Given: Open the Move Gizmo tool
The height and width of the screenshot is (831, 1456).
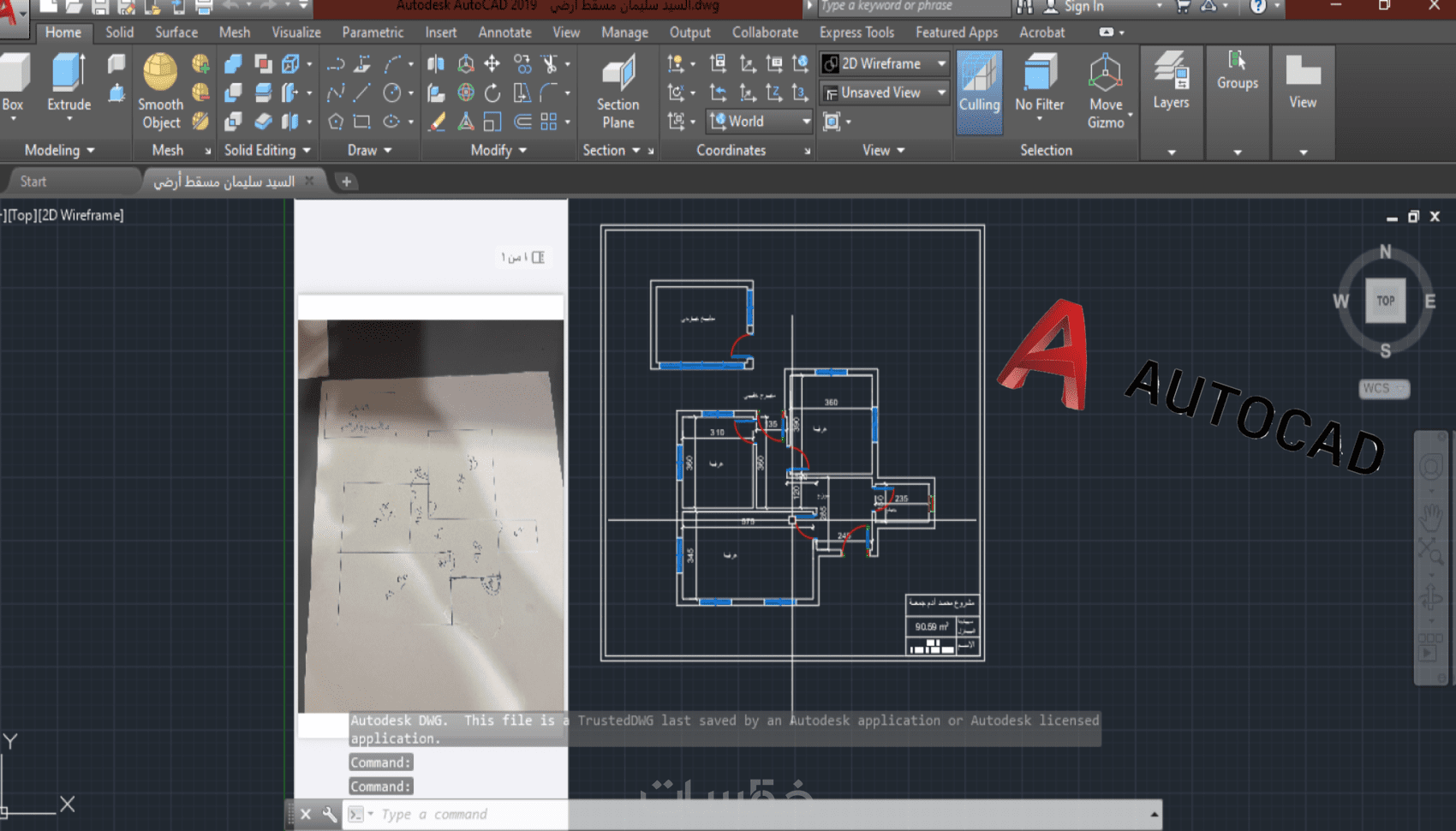Looking at the screenshot, I should point(1106,92).
